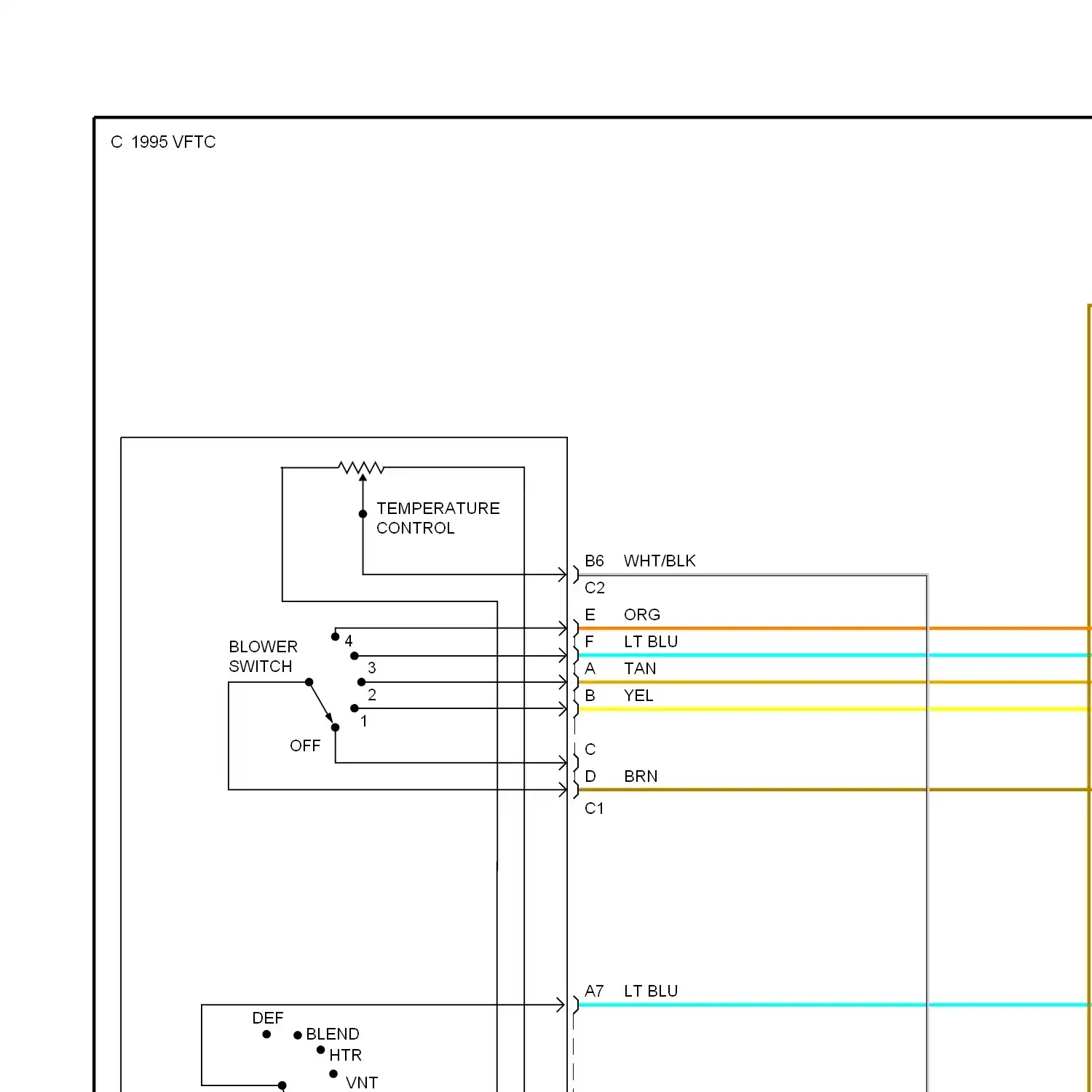This screenshot has width=1092, height=1092.
Task: Click pin letter 'C' above pin D
Action: pyautogui.click(x=590, y=749)
